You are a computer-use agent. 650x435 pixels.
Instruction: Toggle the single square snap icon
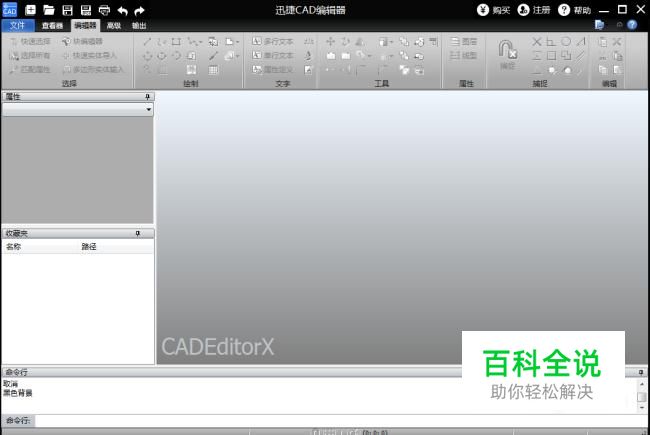[x=551, y=56]
